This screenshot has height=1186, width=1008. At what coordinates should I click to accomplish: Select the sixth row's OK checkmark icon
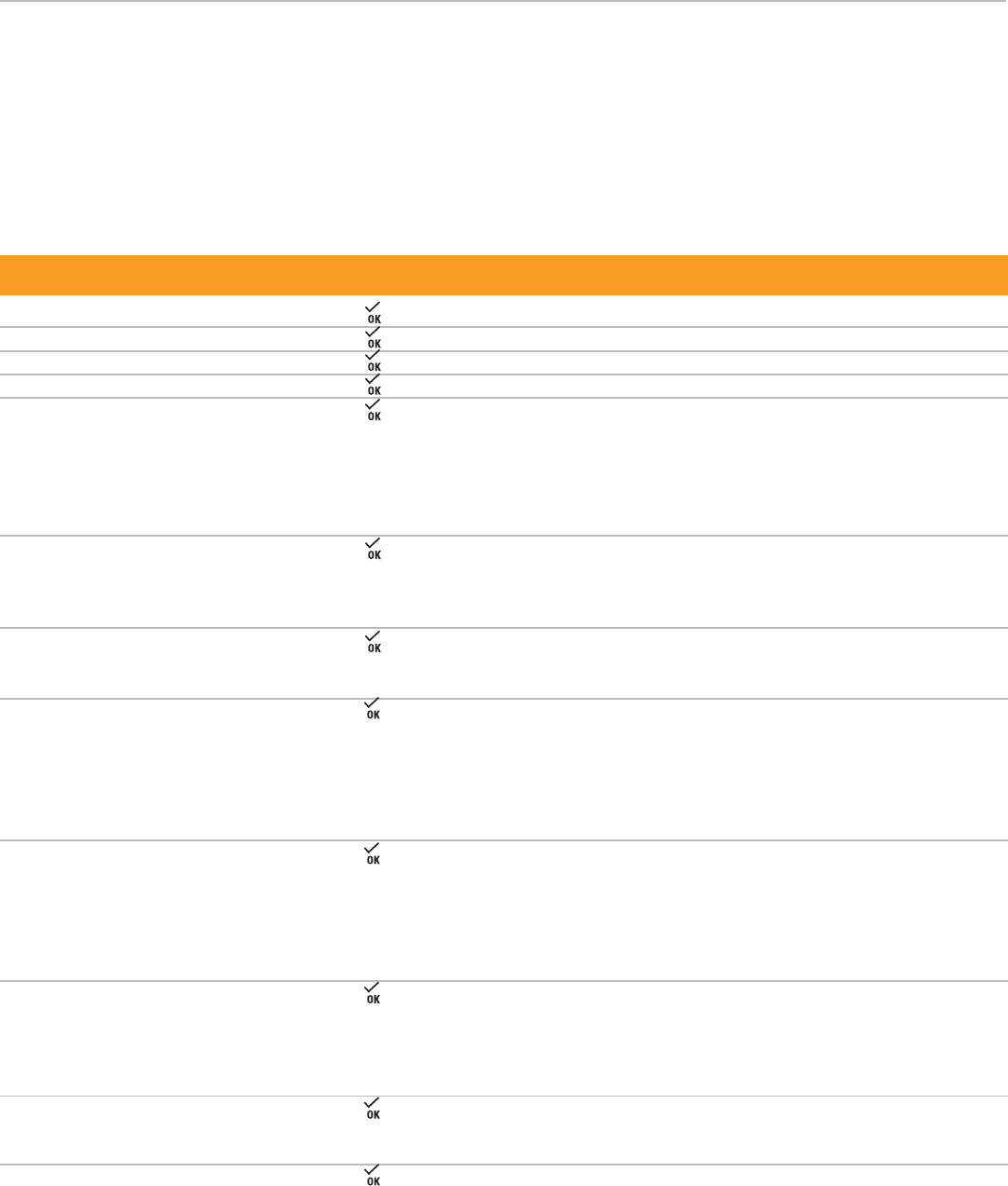374,549
